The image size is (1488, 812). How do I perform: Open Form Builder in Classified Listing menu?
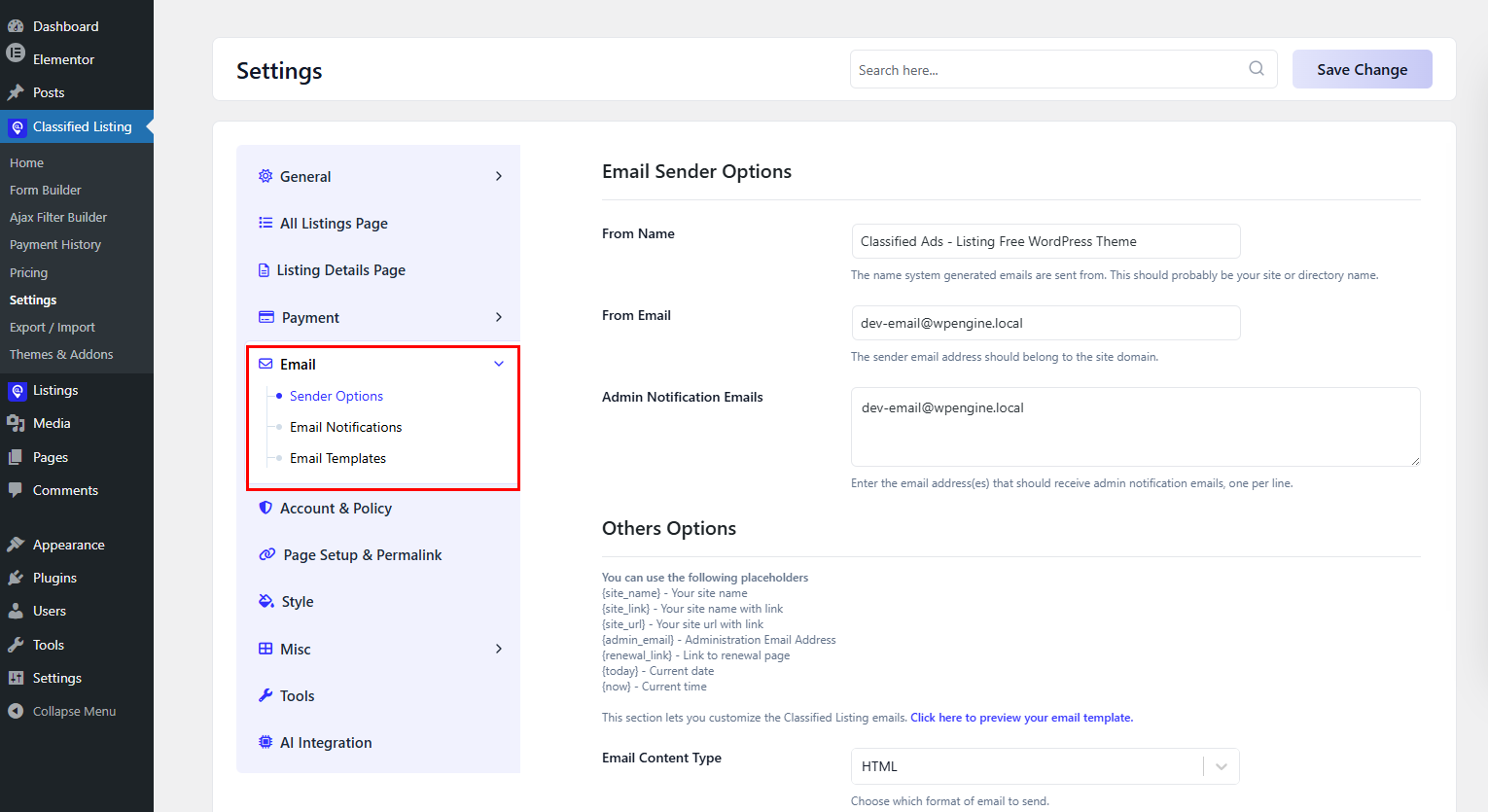point(45,190)
